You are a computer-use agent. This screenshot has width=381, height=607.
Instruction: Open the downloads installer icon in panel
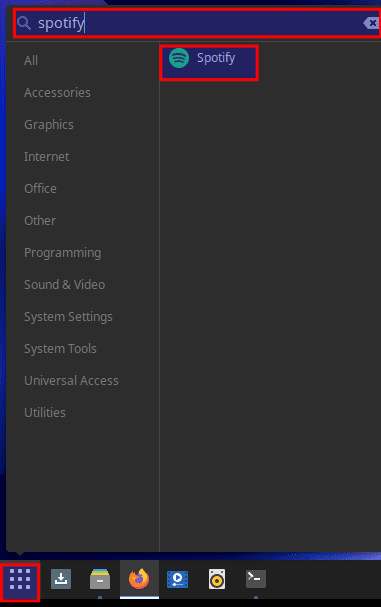pyautogui.click(x=61, y=579)
